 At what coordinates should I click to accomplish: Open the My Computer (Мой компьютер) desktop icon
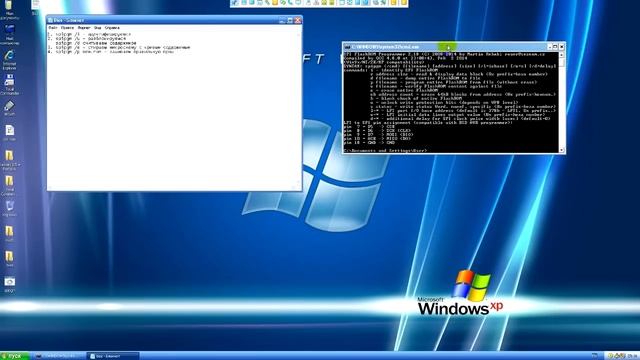[x=9, y=31]
